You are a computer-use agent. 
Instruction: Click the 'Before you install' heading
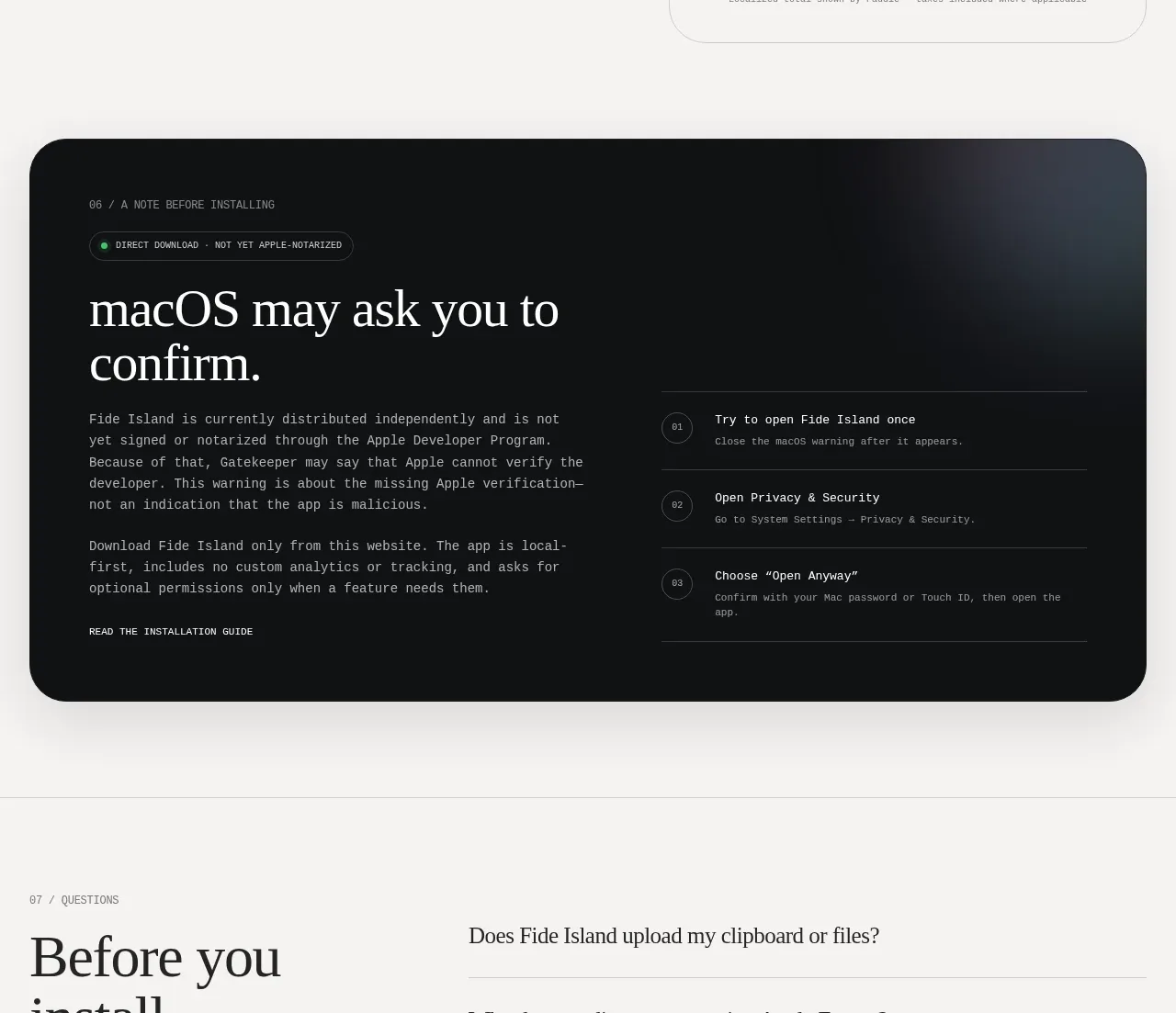[x=155, y=972]
